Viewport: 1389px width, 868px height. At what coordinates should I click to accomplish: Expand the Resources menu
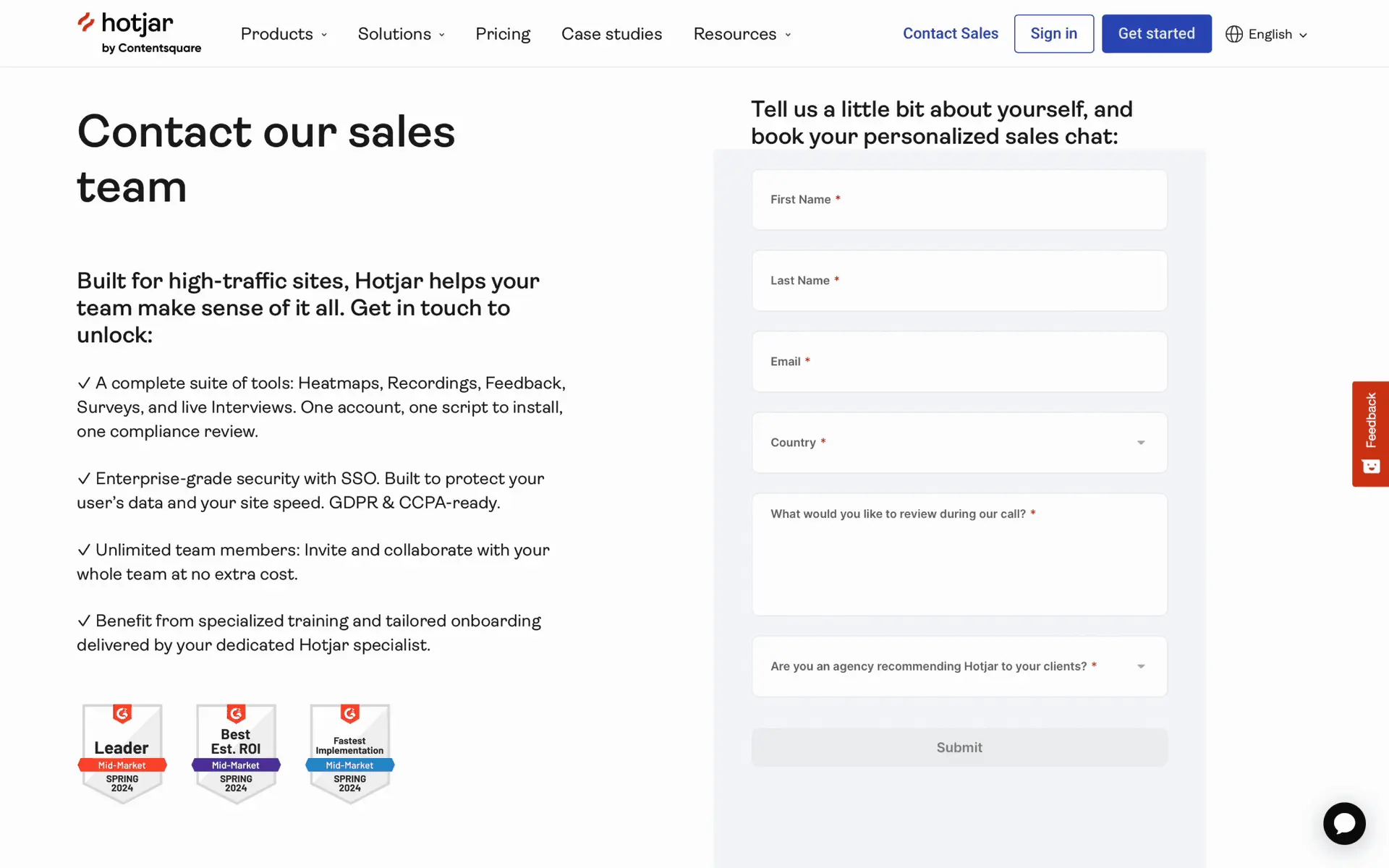(742, 34)
